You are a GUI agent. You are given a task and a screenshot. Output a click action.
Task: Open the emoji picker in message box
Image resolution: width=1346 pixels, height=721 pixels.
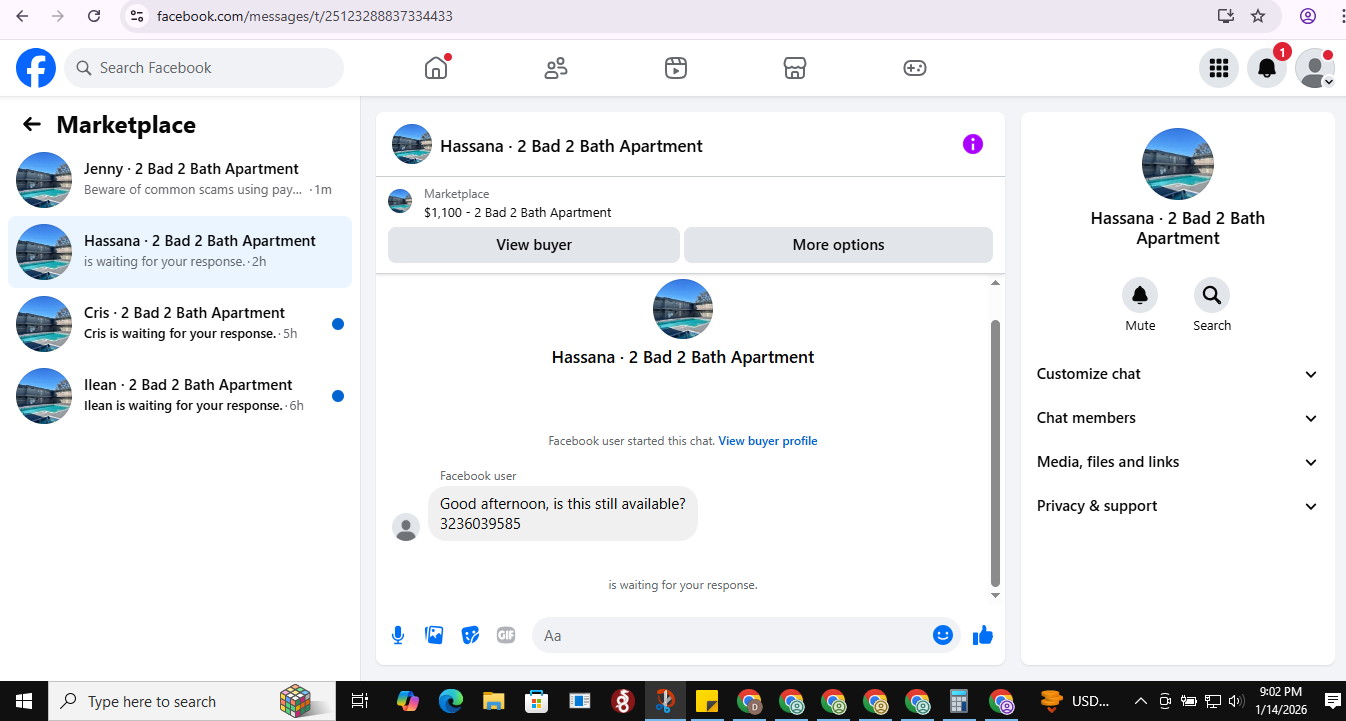(943, 635)
